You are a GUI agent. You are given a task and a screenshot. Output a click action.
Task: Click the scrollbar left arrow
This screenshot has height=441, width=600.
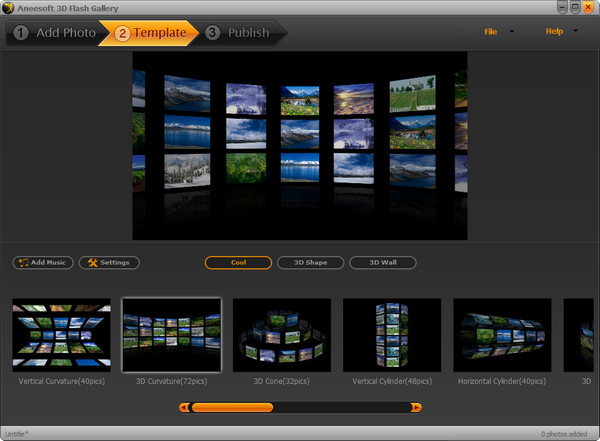tap(184, 407)
